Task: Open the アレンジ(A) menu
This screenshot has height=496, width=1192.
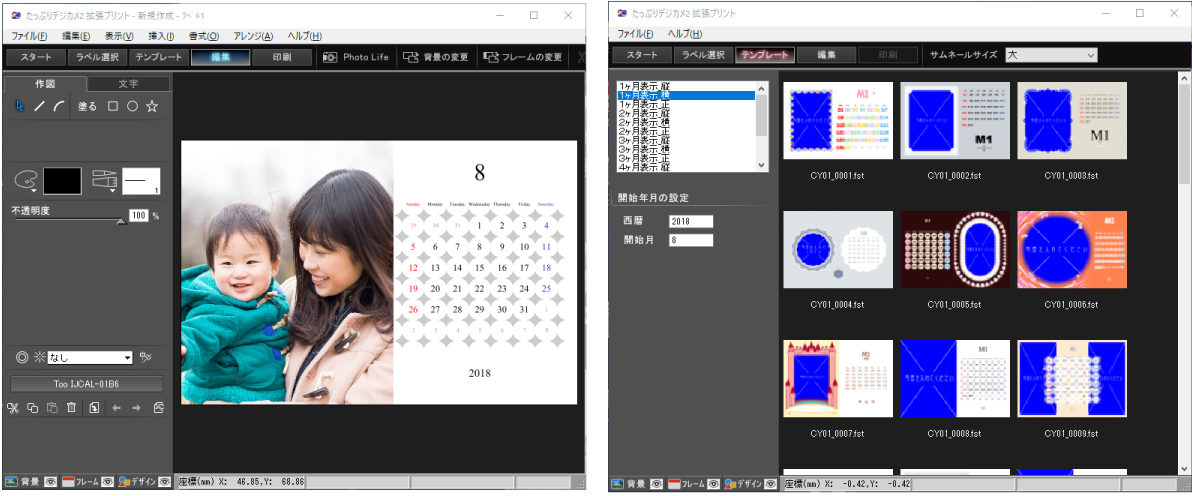Action: pos(252,36)
